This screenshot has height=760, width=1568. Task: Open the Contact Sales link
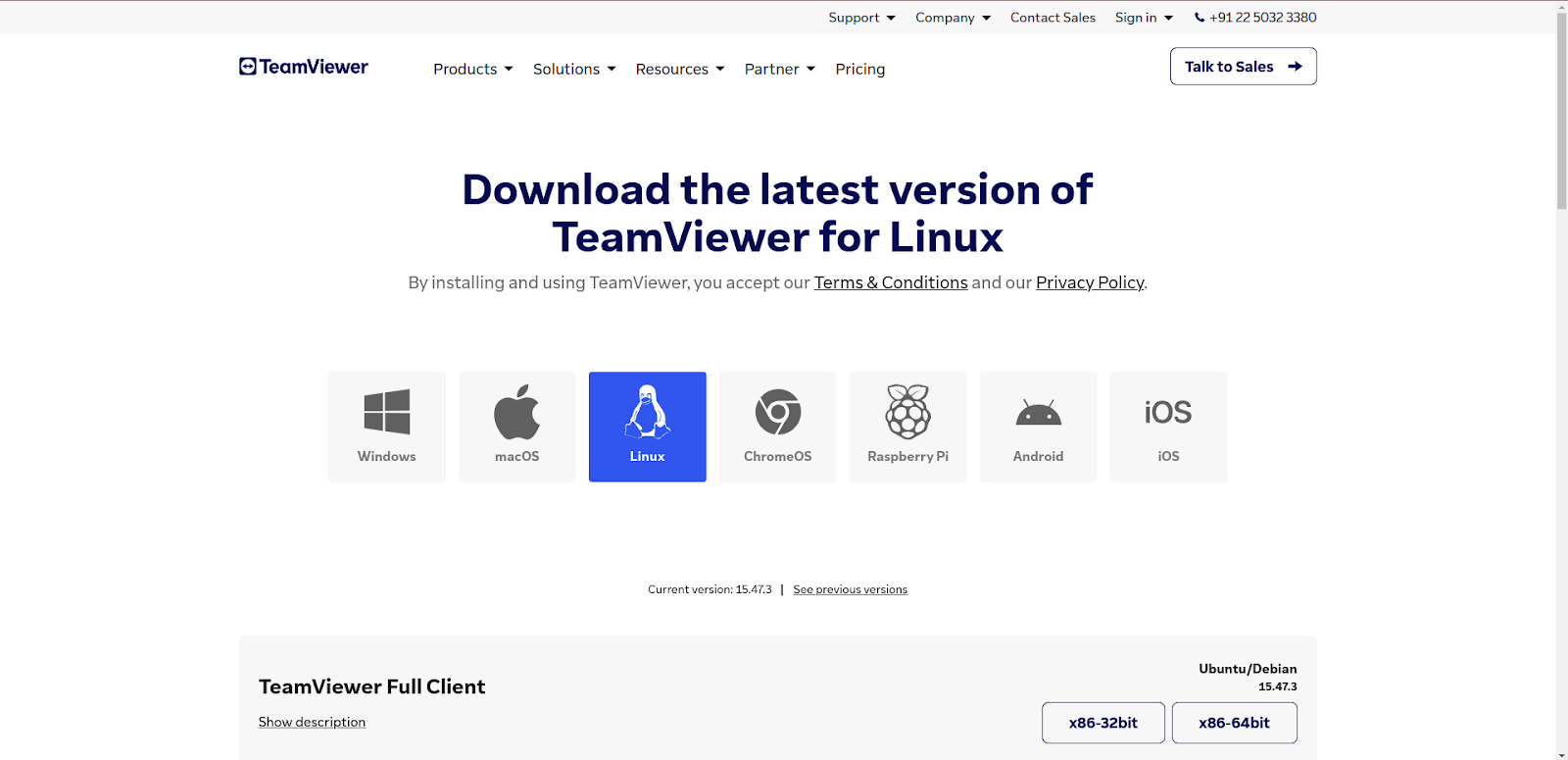(x=1053, y=18)
